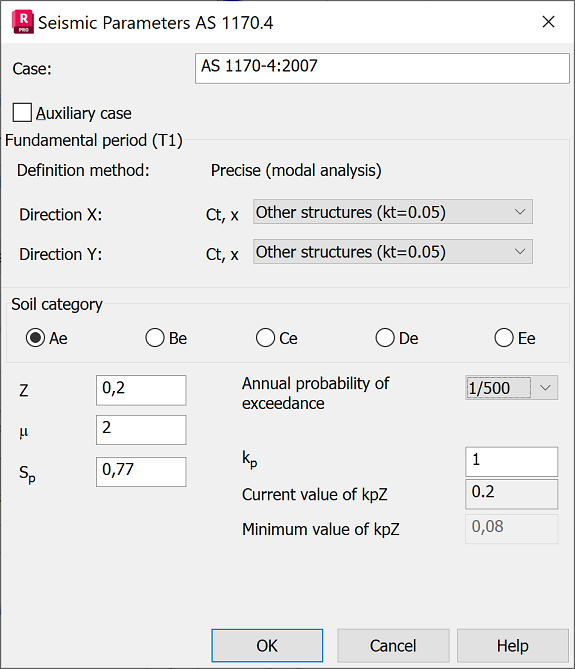Screen dimensions: 575x669
Task: Click the Cancel button
Action: point(393,646)
